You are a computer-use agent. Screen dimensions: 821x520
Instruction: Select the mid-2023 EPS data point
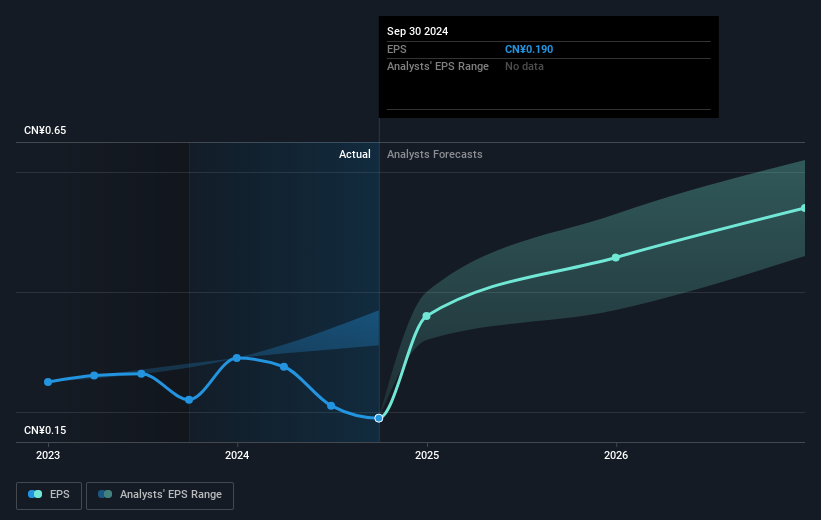click(x=141, y=373)
